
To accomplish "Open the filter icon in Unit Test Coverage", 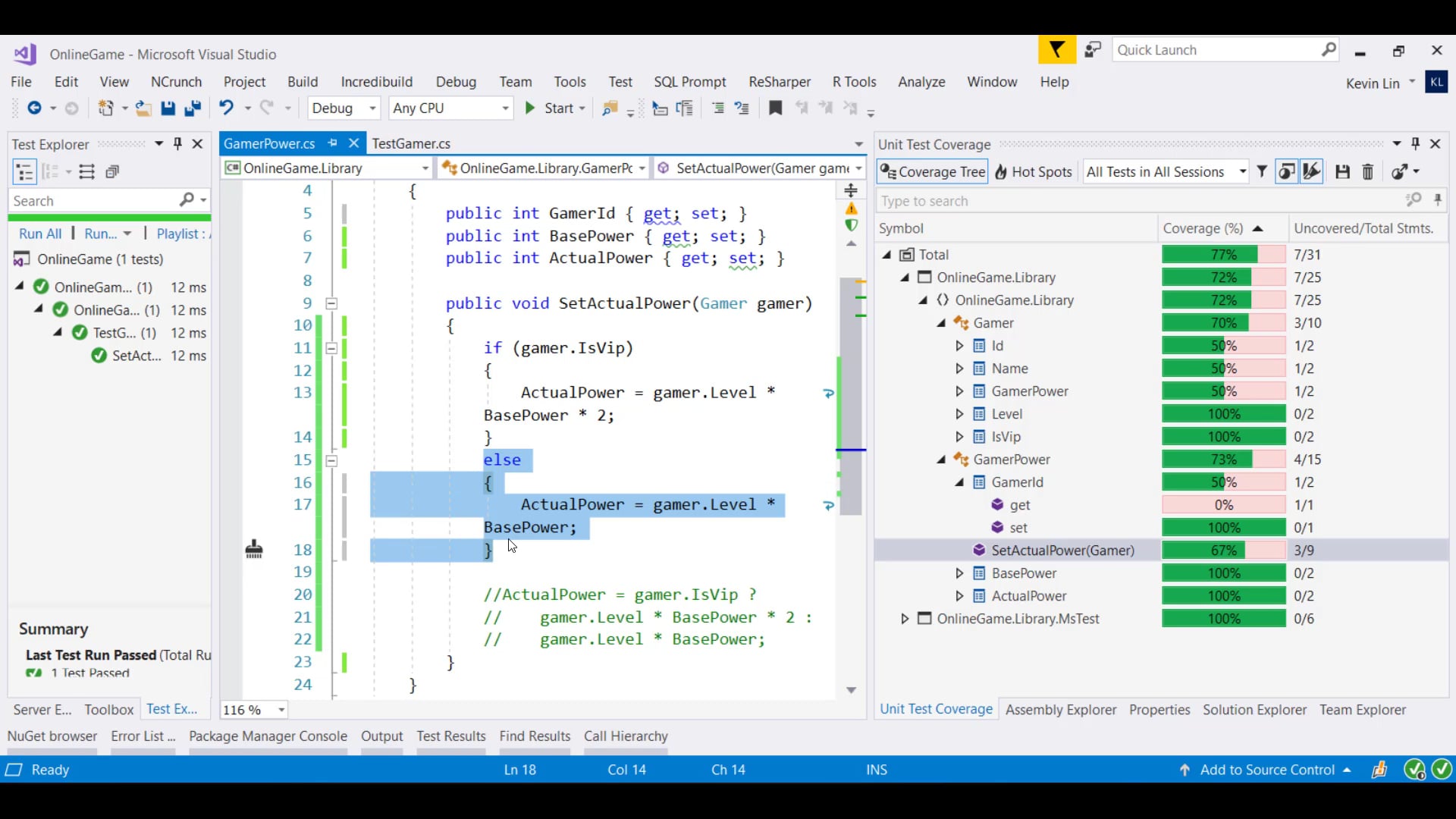I will click(1261, 171).
